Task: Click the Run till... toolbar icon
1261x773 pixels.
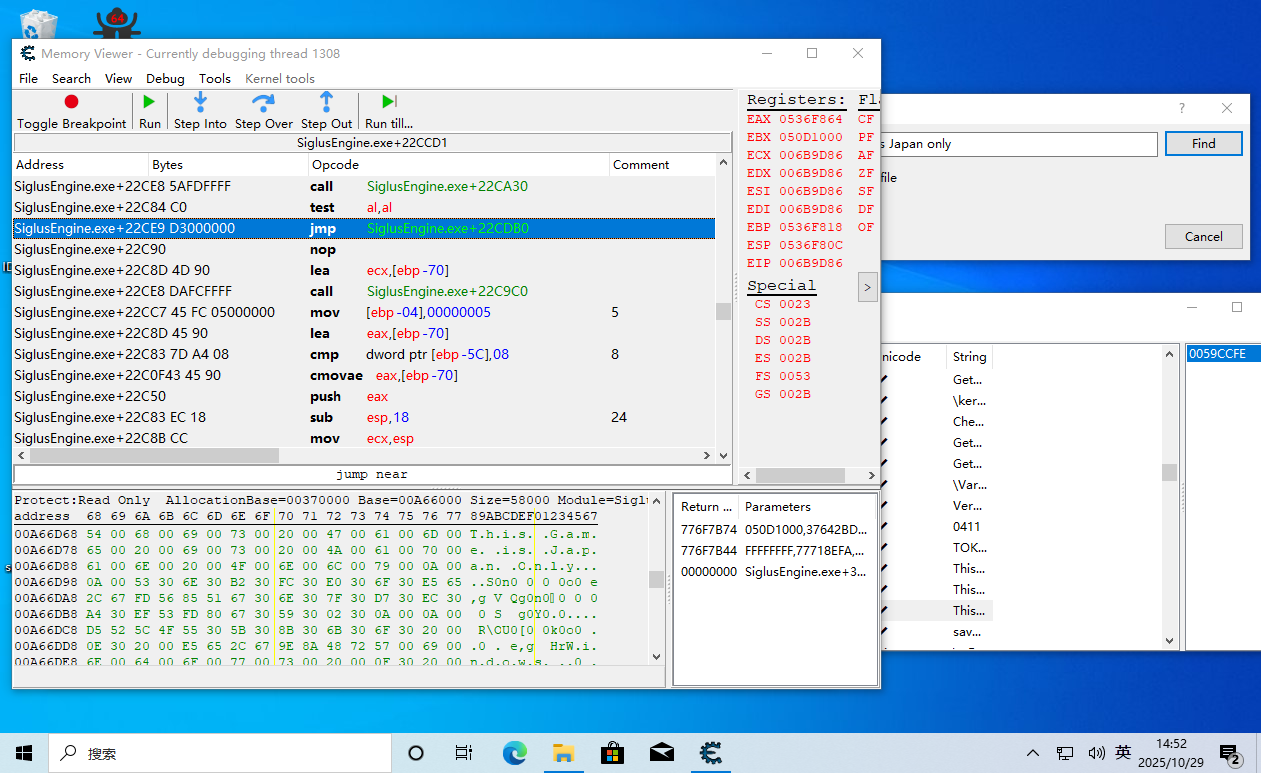Action: tap(389, 102)
